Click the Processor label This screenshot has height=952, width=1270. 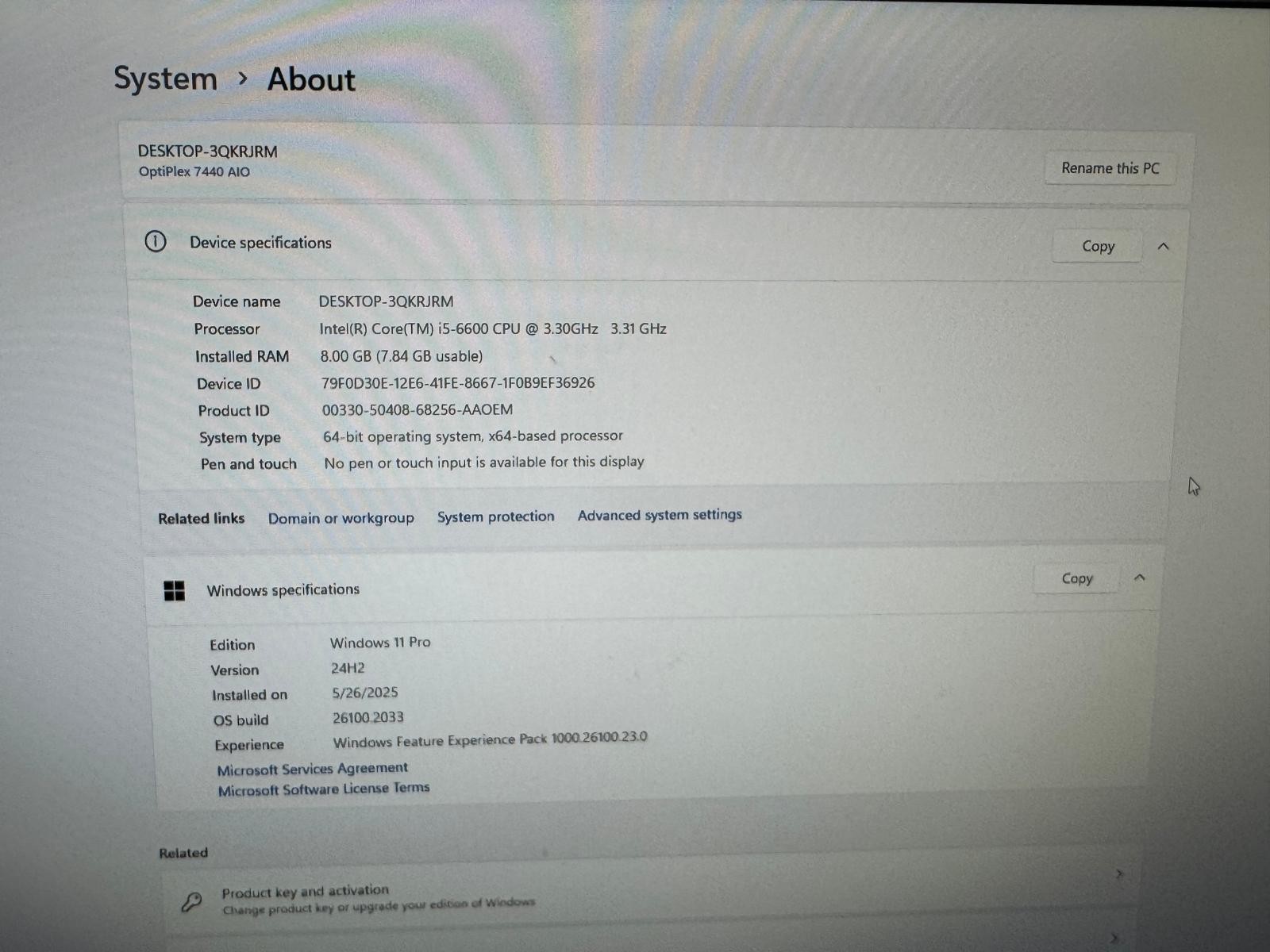click(x=227, y=329)
